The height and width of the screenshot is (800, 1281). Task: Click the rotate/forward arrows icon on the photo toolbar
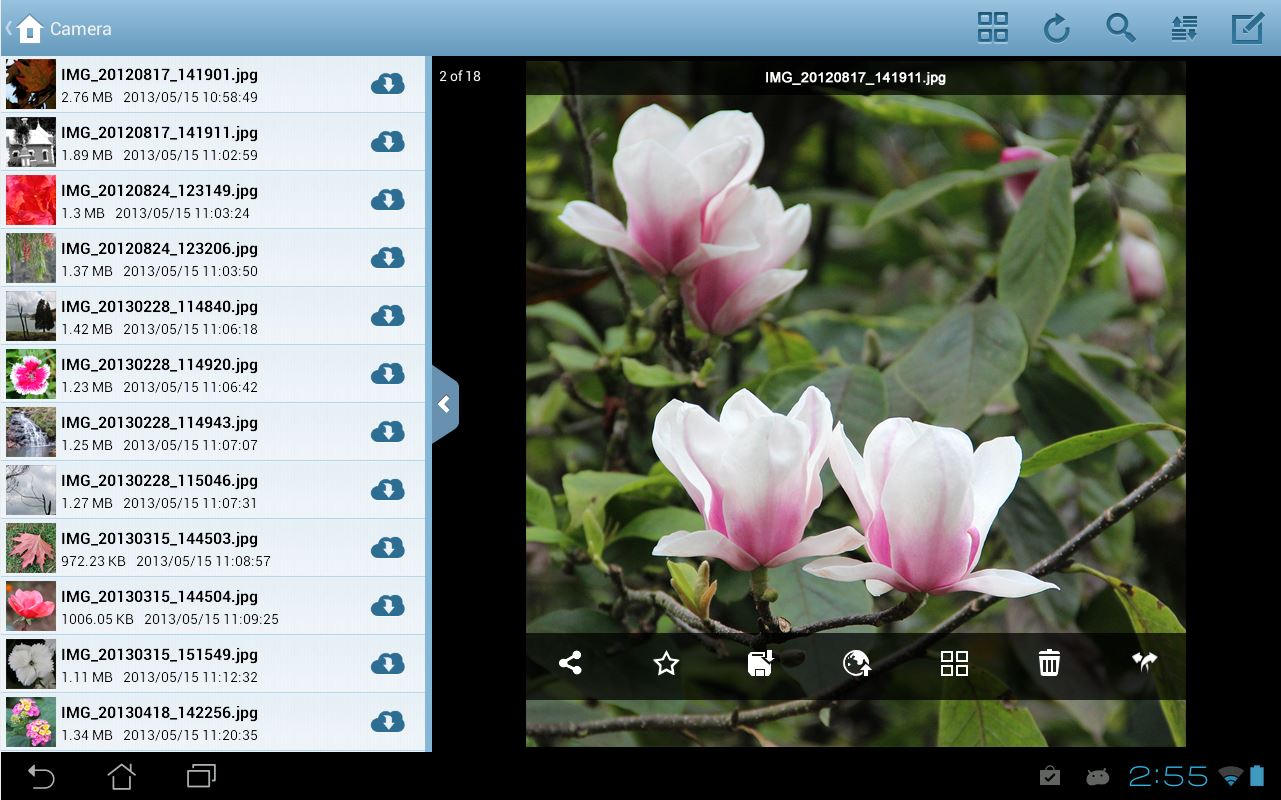pyautogui.click(x=1144, y=663)
